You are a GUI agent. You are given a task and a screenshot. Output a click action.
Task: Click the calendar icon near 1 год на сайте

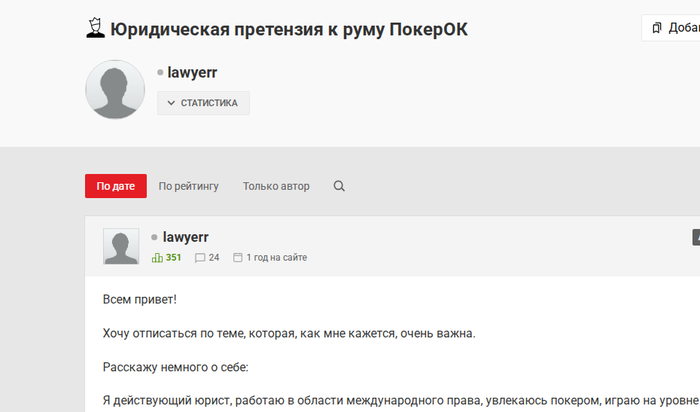tap(238, 258)
